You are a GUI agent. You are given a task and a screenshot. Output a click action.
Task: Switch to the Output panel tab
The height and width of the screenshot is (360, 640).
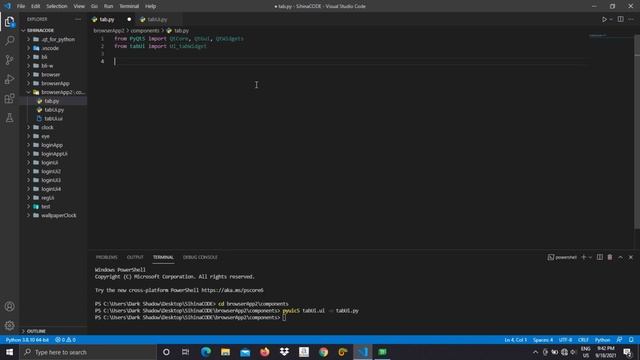click(x=135, y=257)
